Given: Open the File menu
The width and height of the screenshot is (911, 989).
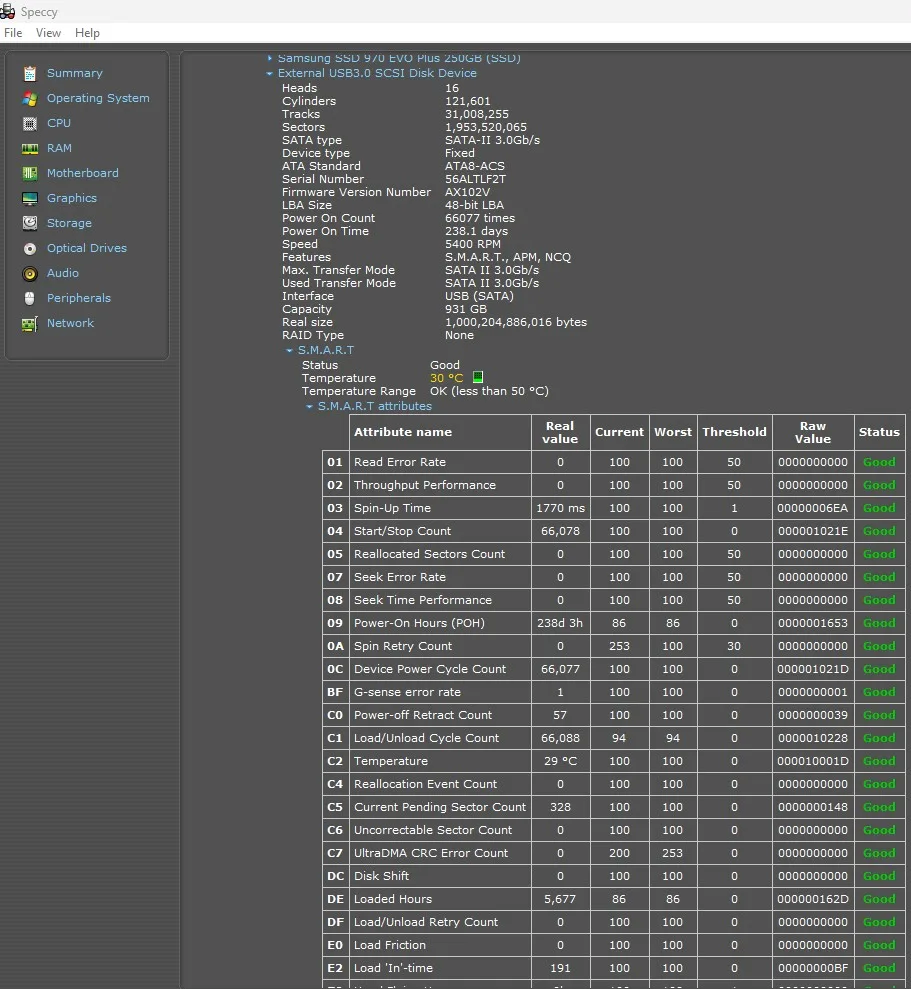Looking at the screenshot, I should 13,33.
